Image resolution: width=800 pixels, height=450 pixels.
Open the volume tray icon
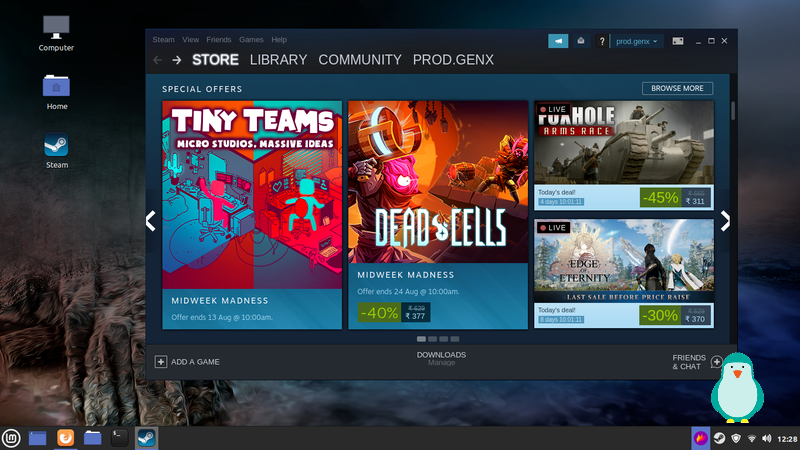766,438
